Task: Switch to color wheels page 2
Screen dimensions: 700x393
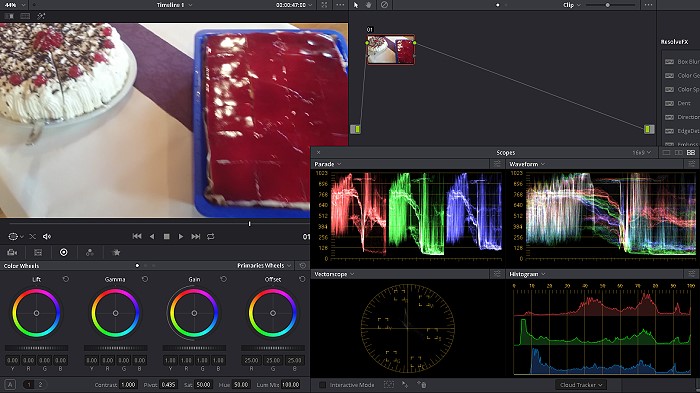Action: click(40, 384)
